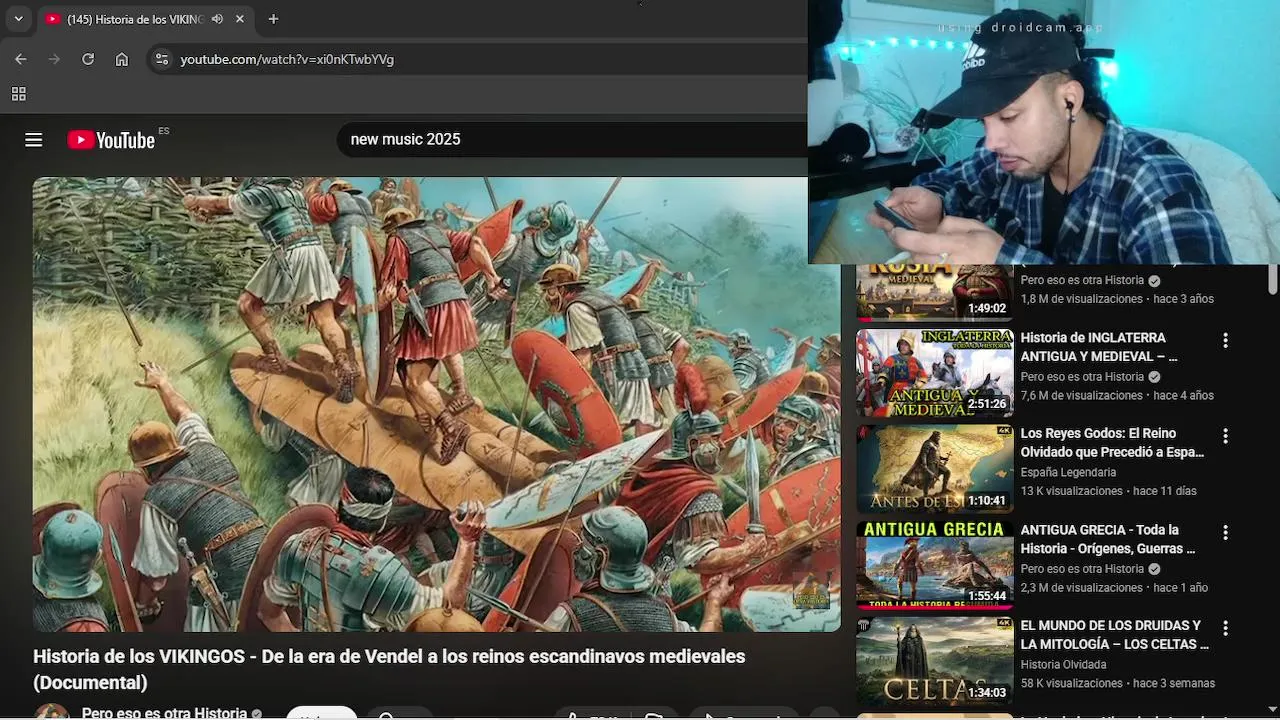Pause the Vikingos video in the player
Screen dimensions: 1280x720
437,404
